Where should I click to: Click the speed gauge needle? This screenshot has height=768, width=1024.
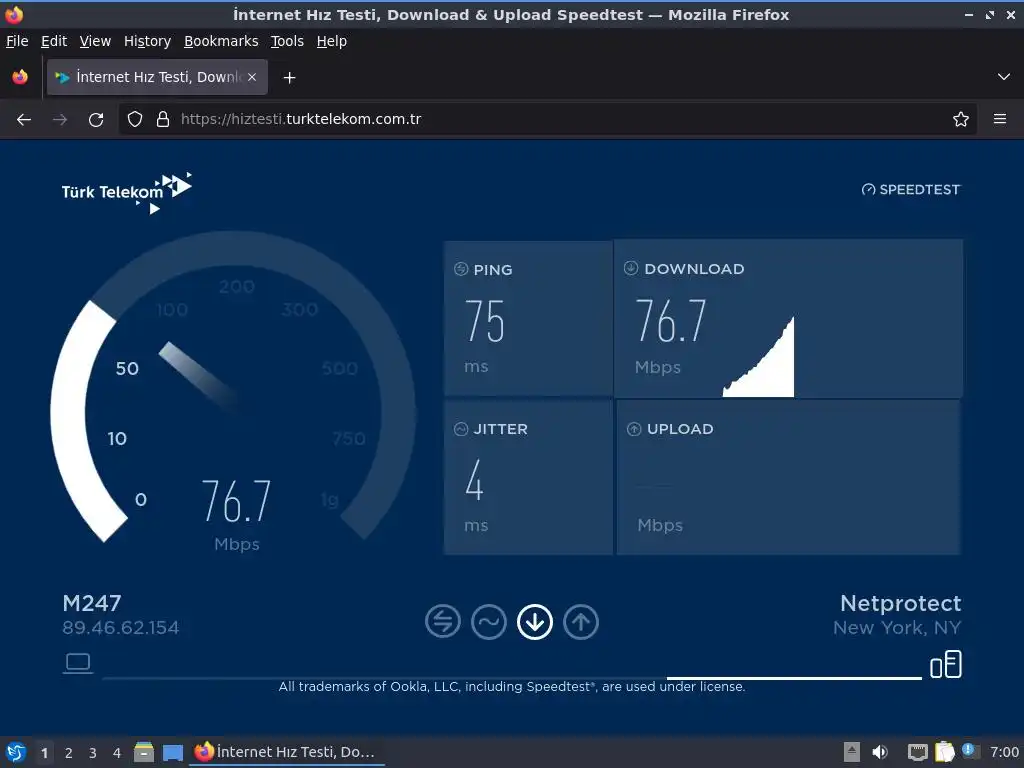[x=200, y=375]
